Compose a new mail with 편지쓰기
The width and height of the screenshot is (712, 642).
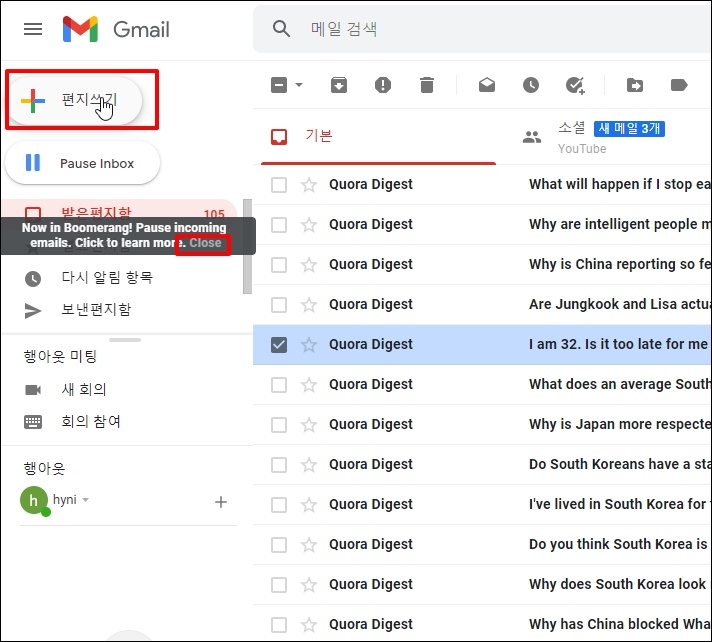pos(75,100)
